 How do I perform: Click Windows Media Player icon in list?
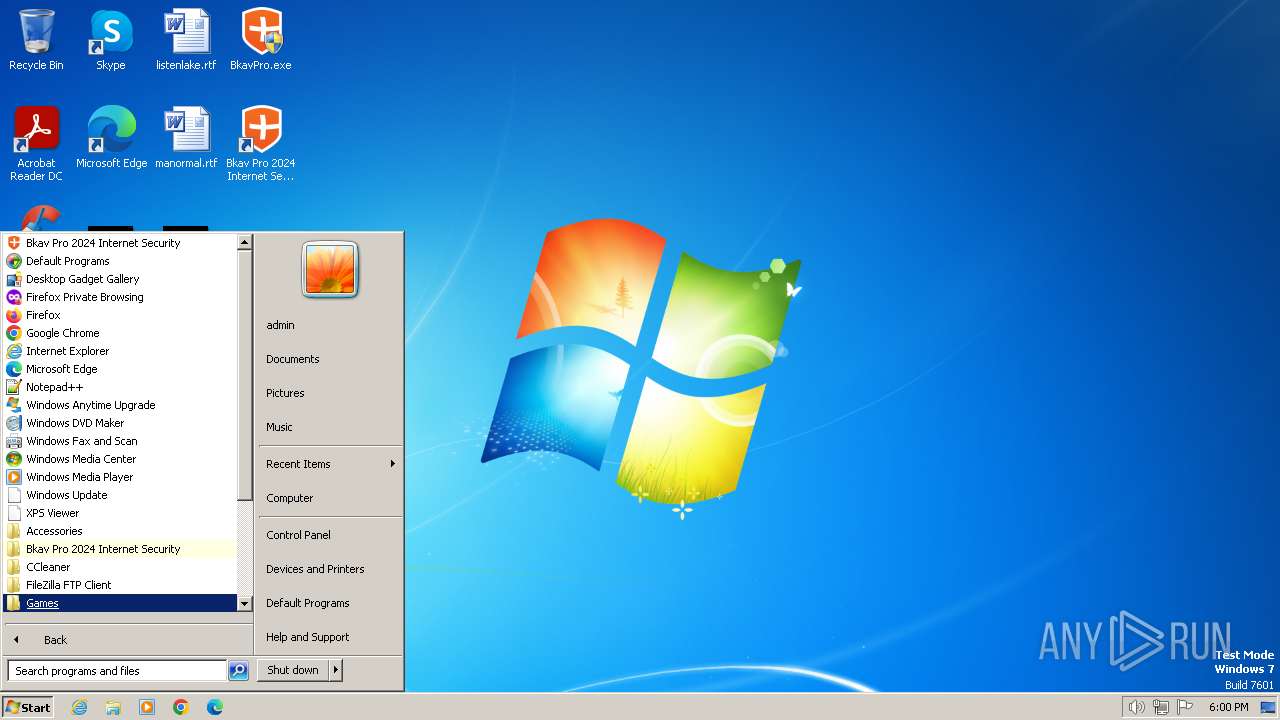point(14,477)
